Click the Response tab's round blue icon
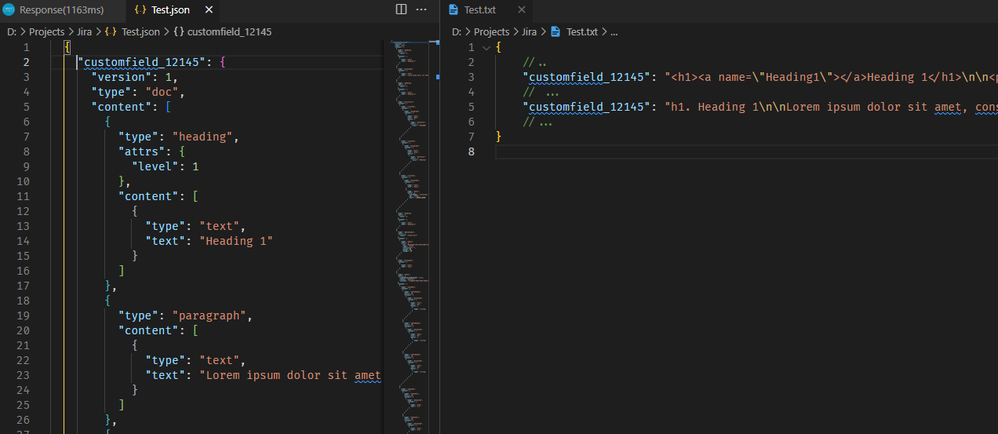 tap(10, 10)
